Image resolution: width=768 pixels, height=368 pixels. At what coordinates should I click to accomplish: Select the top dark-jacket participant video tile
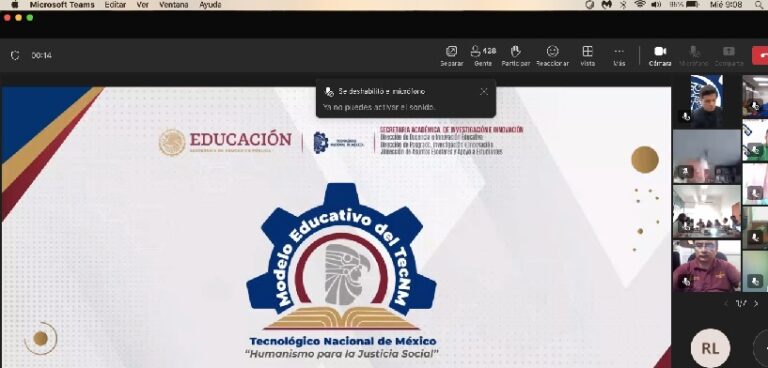707,101
